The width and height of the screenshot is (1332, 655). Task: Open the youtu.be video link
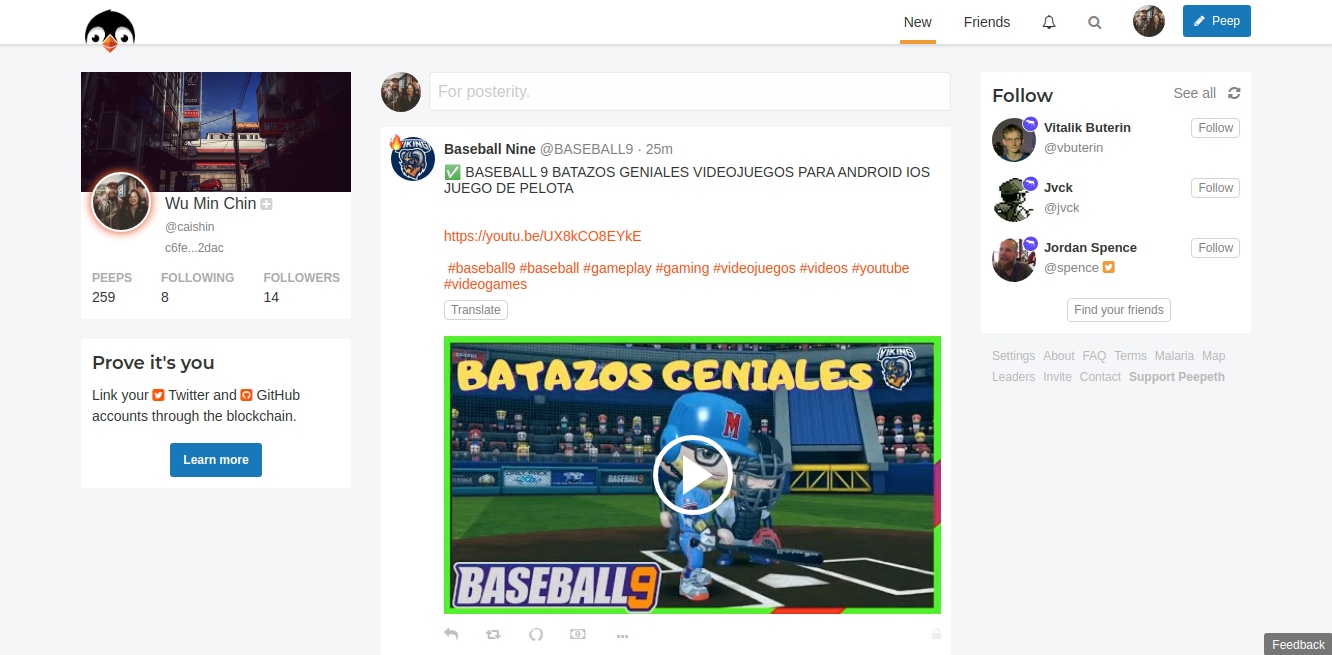542,236
